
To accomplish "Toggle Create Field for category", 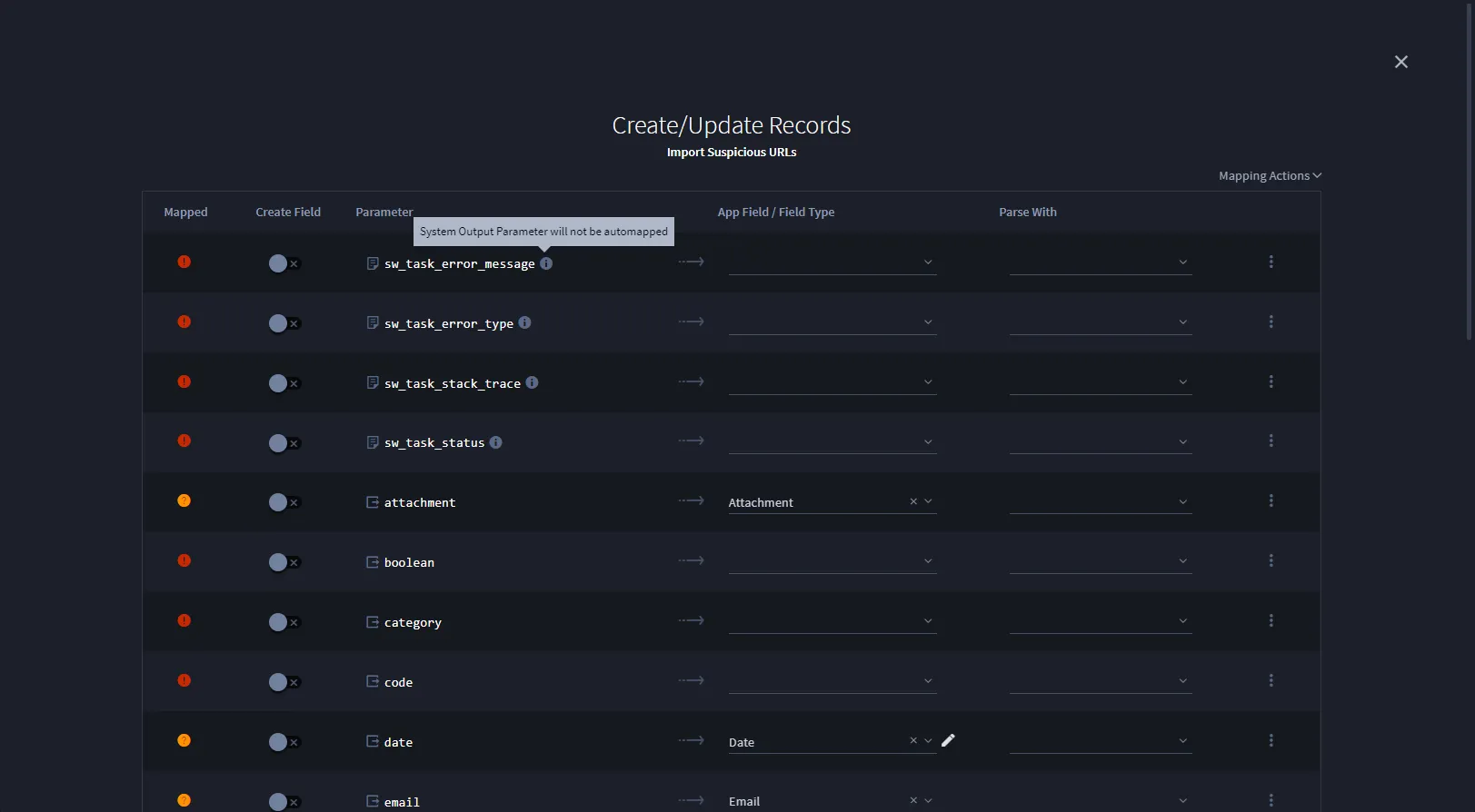I will click(x=284, y=622).
